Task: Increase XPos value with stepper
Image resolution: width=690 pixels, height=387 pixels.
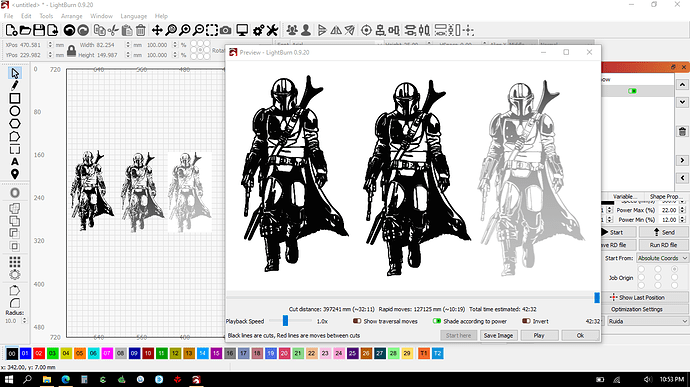Action: (50, 43)
